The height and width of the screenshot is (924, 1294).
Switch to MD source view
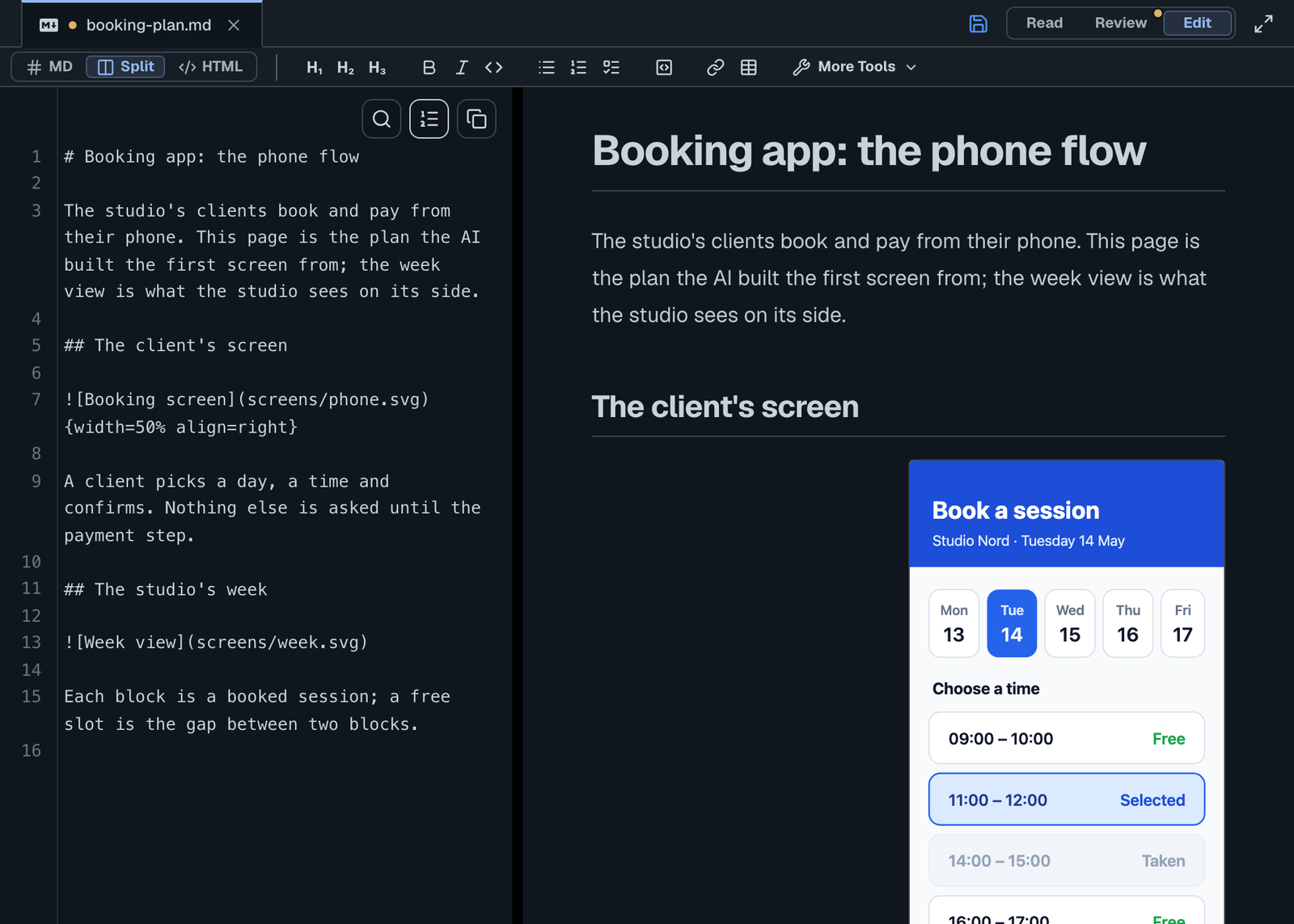click(x=49, y=67)
